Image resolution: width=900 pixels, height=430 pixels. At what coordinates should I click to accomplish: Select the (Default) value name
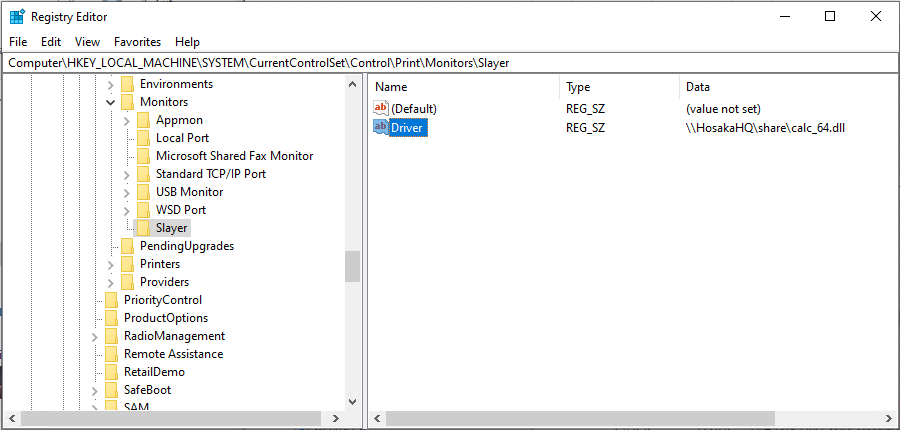tap(414, 109)
